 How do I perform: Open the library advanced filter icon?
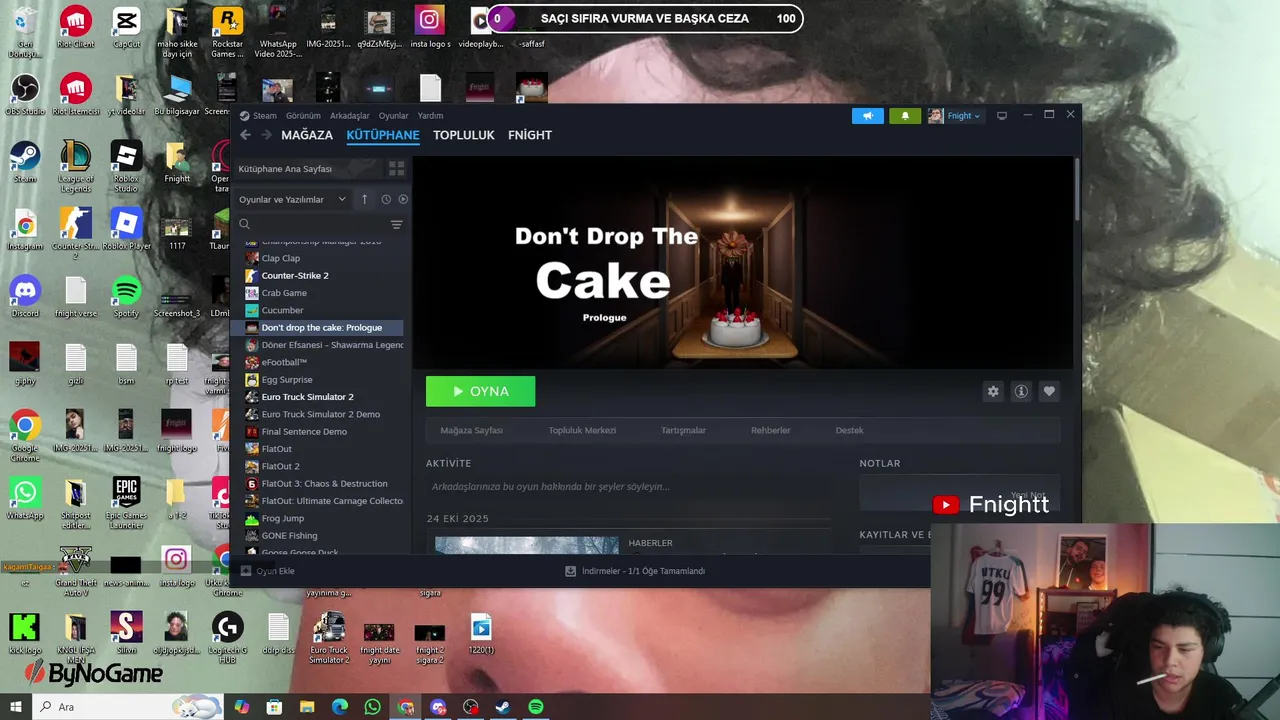click(396, 225)
